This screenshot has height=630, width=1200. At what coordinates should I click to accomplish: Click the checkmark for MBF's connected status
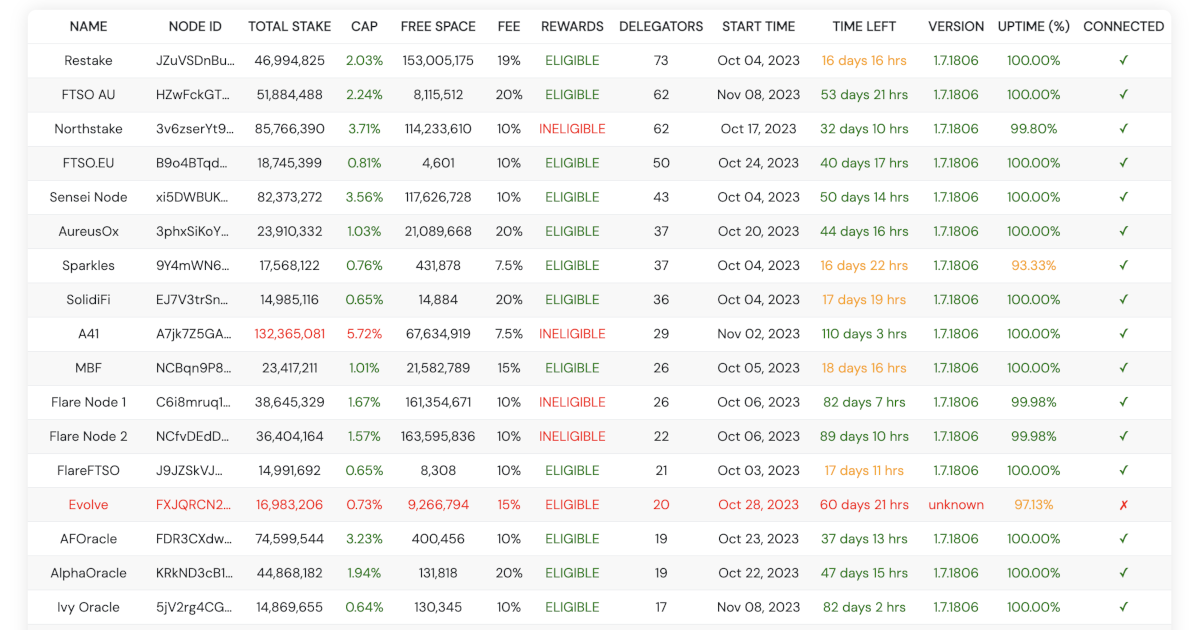[1123, 368]
